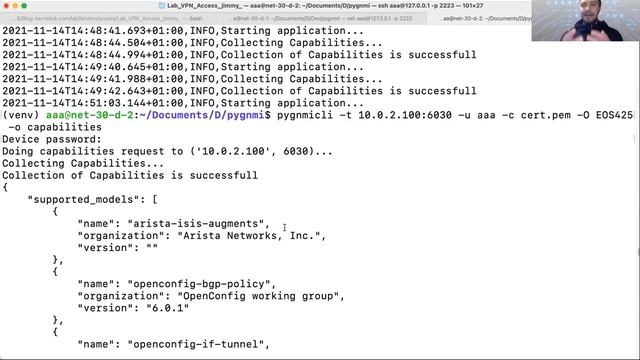
Task: Click the -u aaa argument
Action: click(x=477, y=115)
